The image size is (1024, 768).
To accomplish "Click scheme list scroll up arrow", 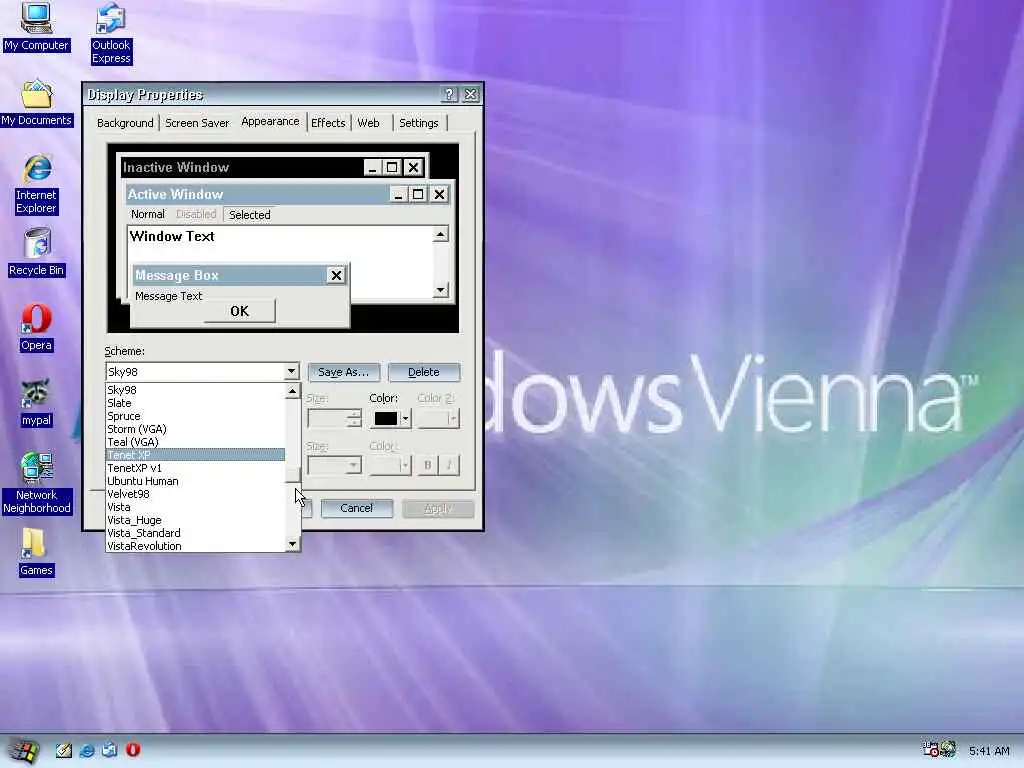I will pos(293,391).
